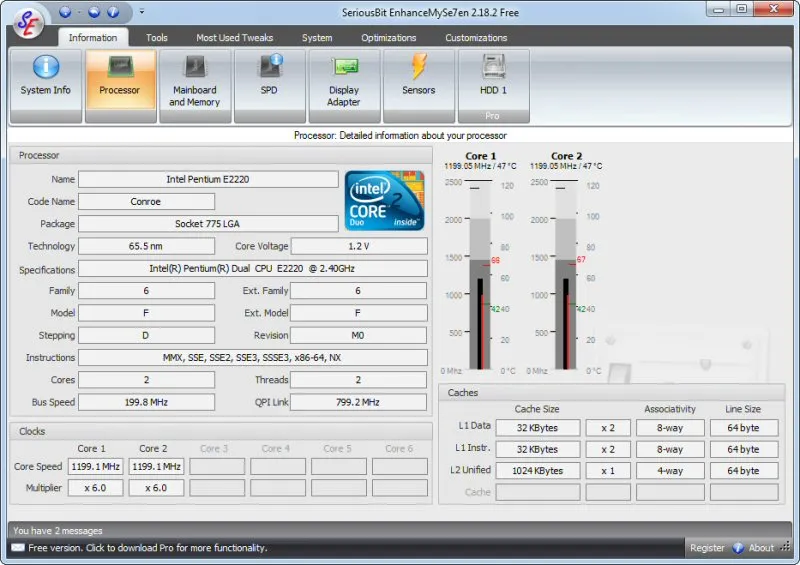Click the Cores count field
800x565 pixels.
tap(146, 380)
